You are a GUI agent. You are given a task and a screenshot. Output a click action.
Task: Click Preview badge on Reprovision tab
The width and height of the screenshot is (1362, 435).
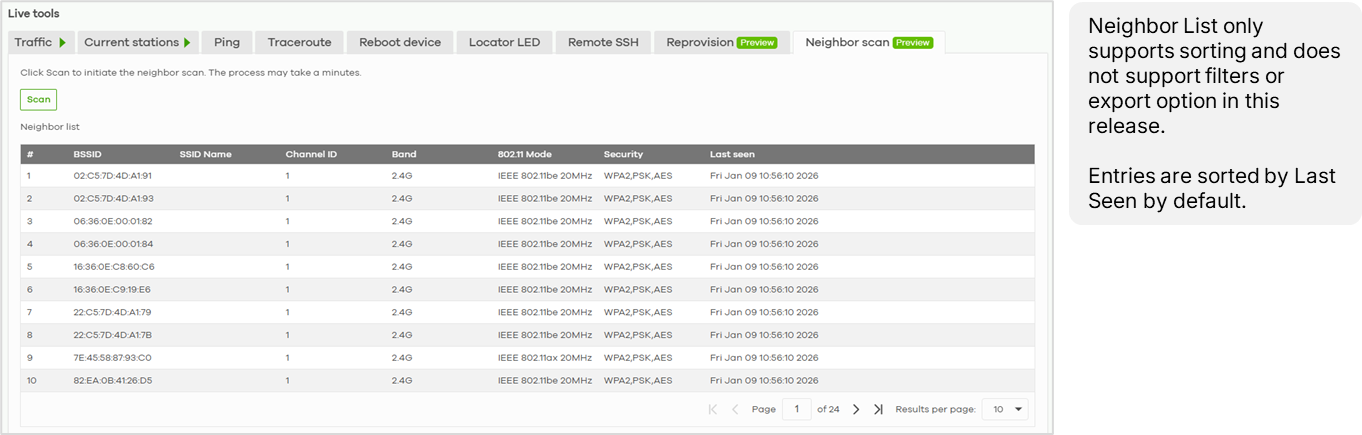(x=757, y=43)
